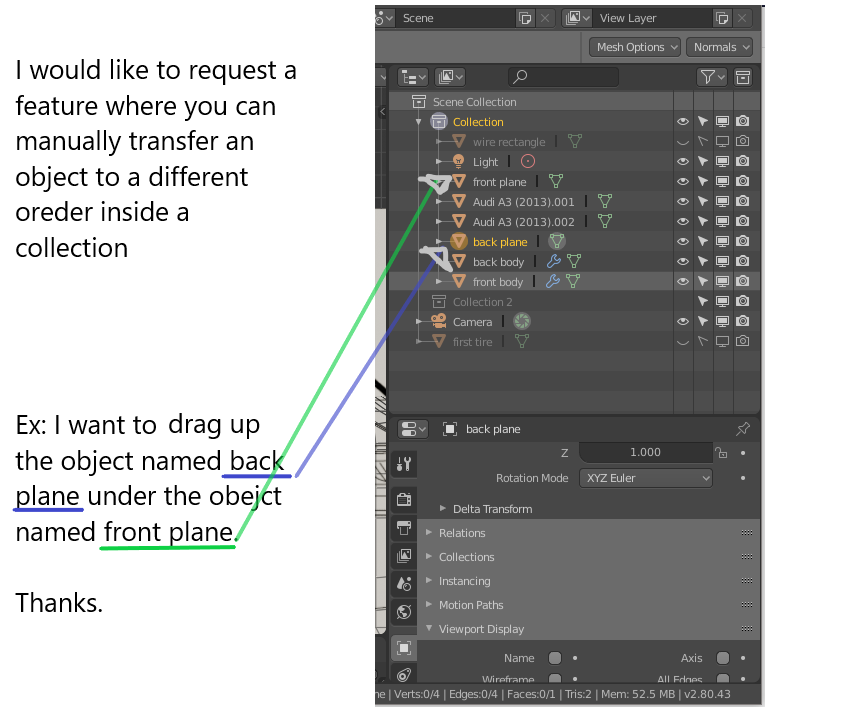Click the mesh data icon of back plane
Viewport: 862px width, 707px height.
coord(557,241)
